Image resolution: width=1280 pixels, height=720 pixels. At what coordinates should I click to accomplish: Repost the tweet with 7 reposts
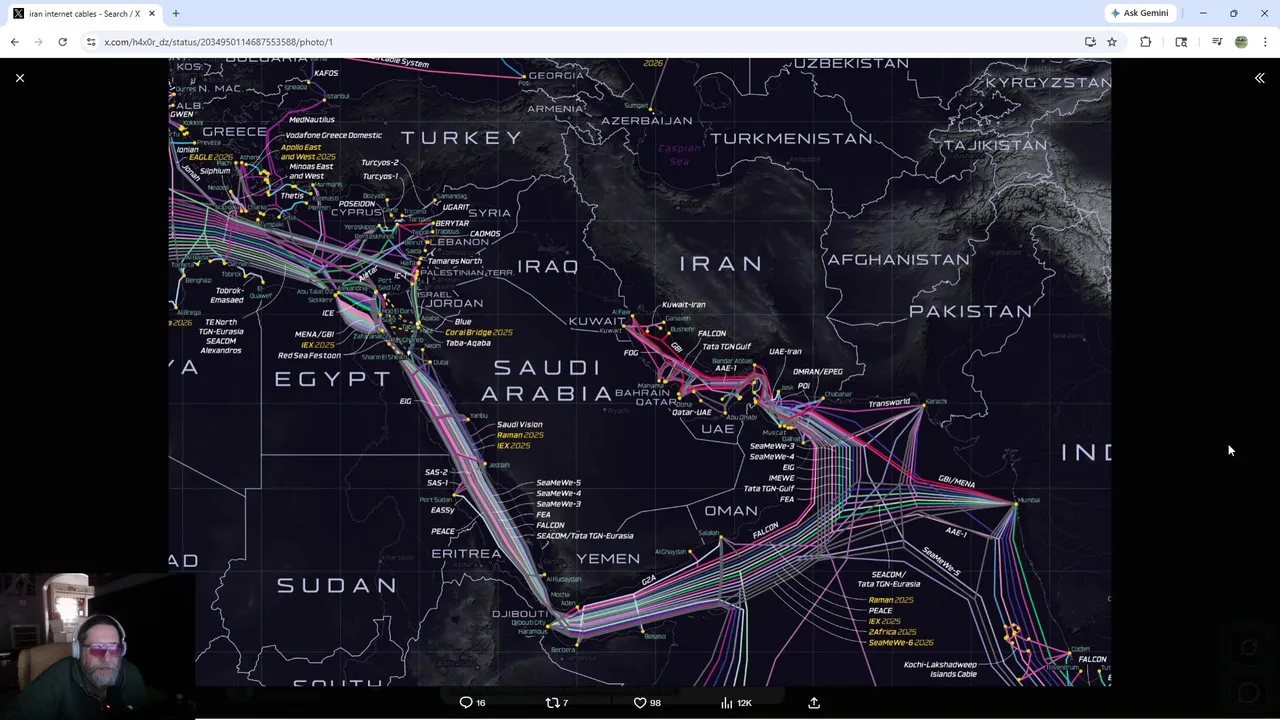click(557, 703)
